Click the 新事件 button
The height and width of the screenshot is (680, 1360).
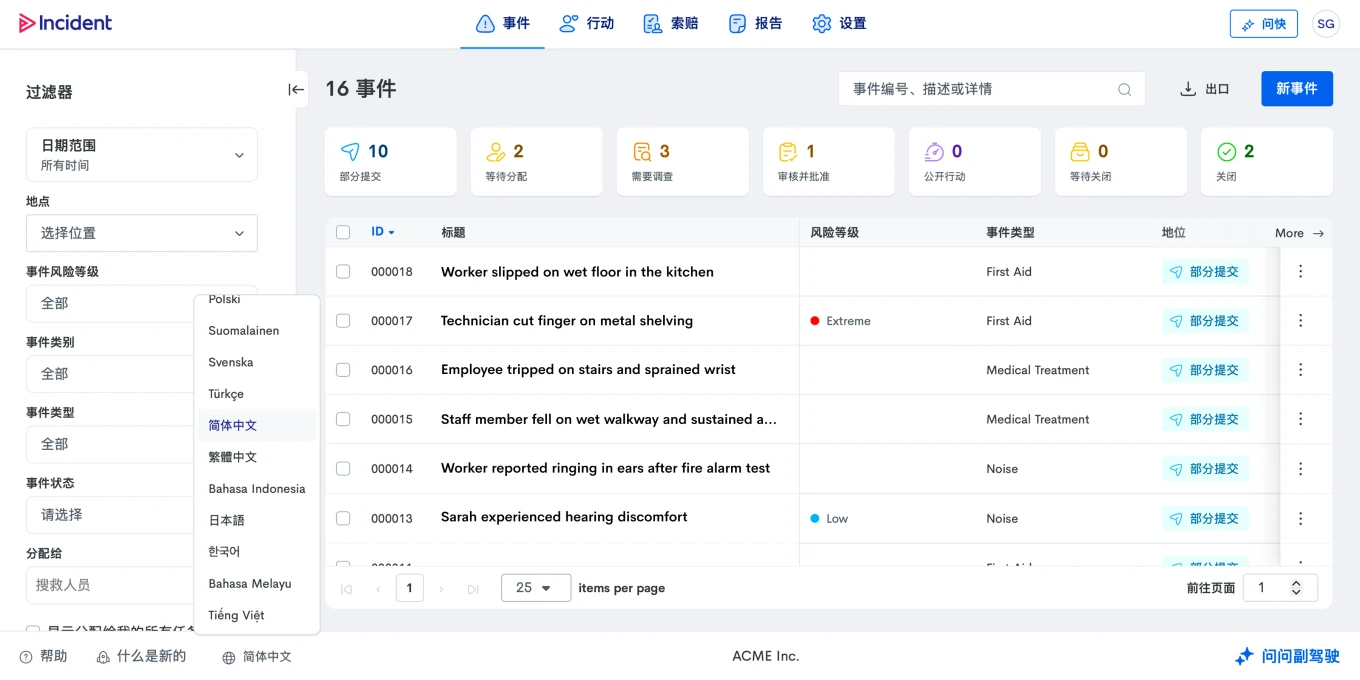(1296, 89)
